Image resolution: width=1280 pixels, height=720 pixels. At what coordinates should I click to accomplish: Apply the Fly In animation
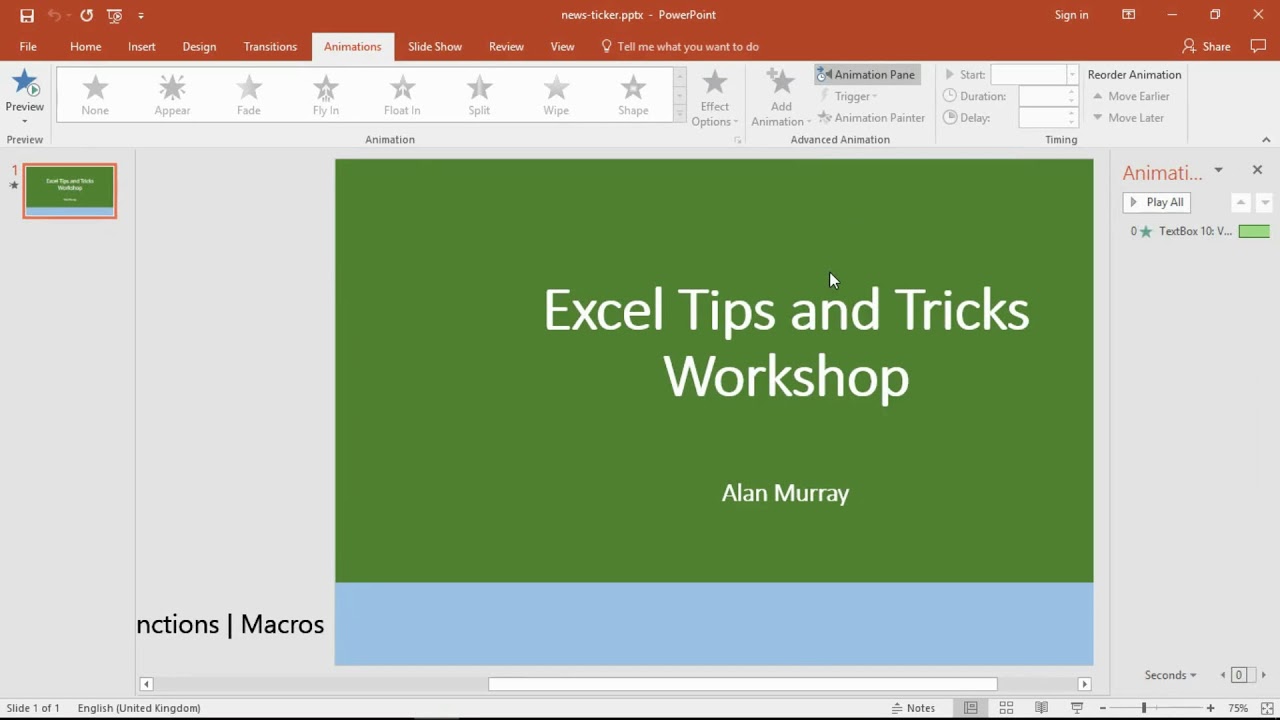[x=326, y=95]
